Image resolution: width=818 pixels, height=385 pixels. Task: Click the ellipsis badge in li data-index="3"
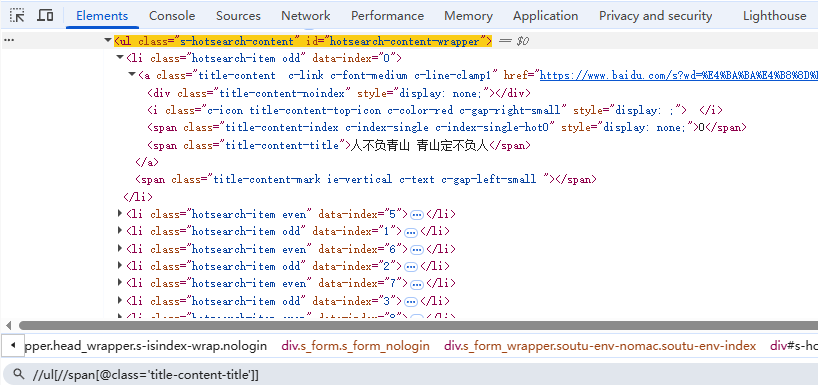[x=411, y=302]
